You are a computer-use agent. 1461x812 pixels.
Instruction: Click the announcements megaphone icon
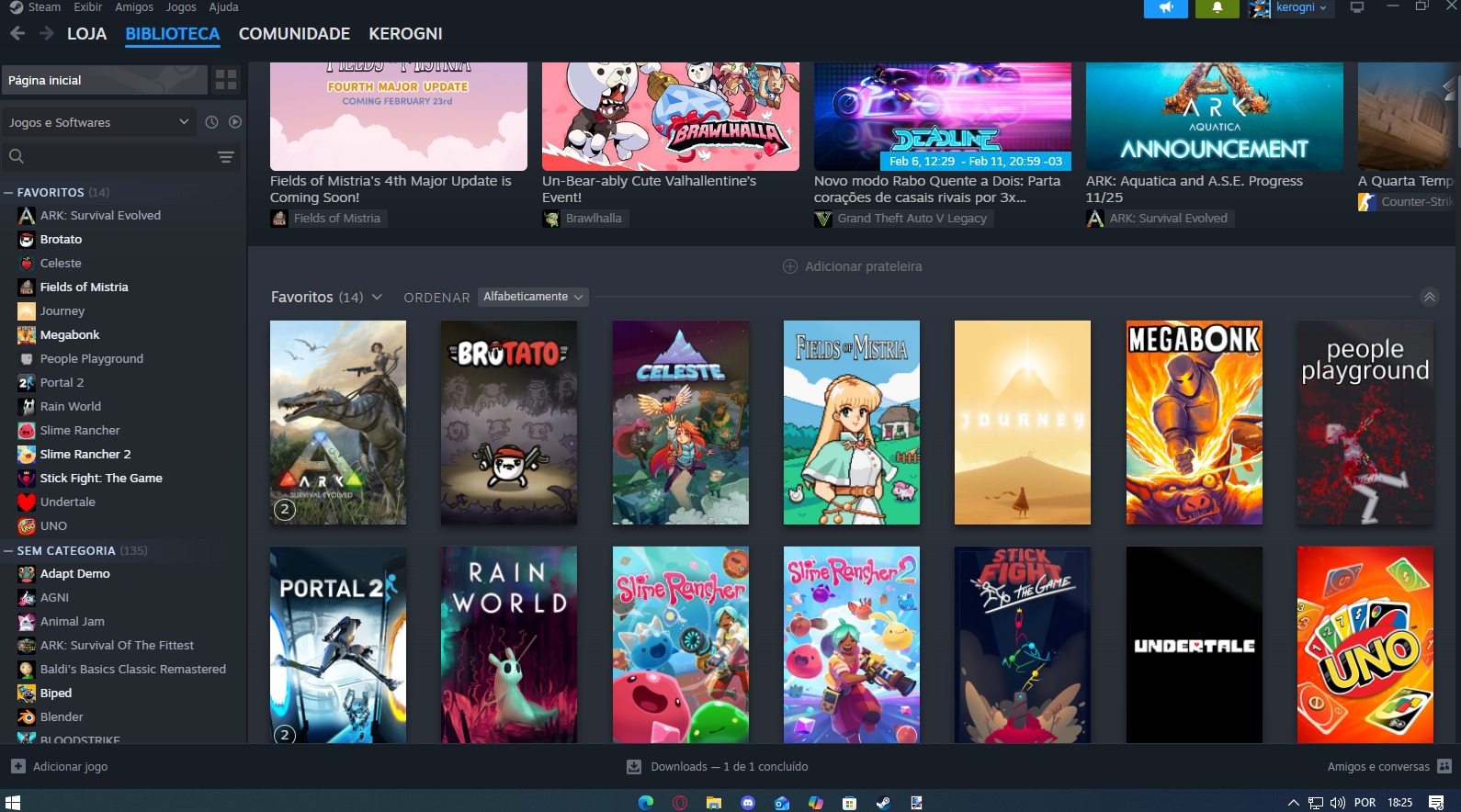coord(1165,8)
